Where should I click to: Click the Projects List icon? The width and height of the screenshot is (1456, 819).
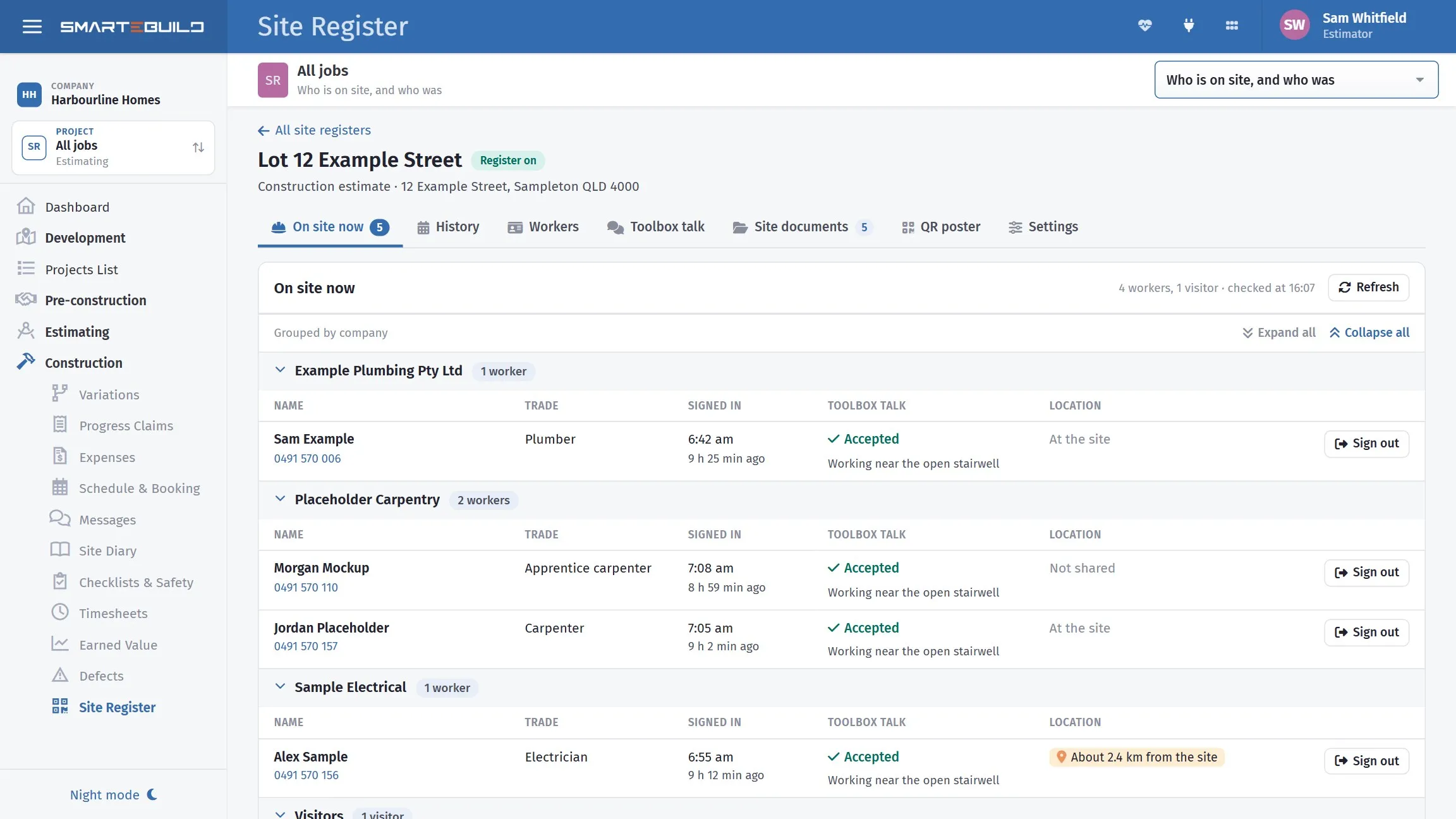[x=26, y=269]
